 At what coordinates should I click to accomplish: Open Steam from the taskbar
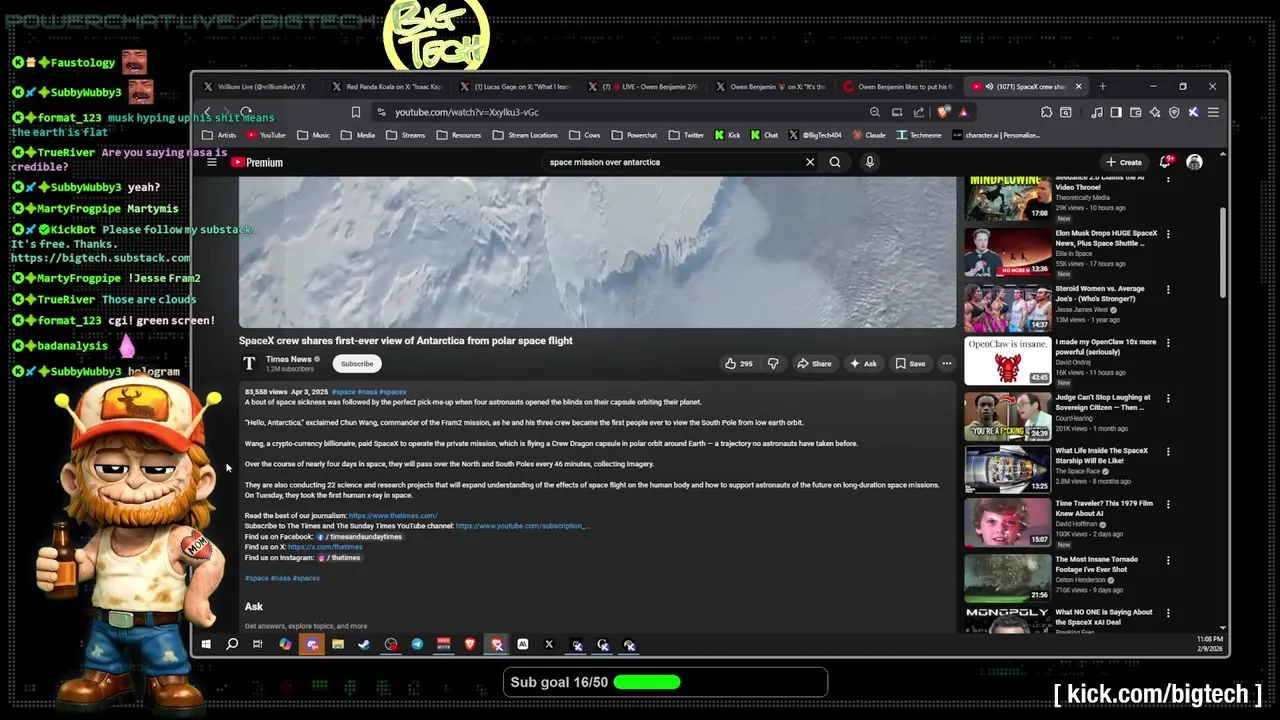coord(364,645)
